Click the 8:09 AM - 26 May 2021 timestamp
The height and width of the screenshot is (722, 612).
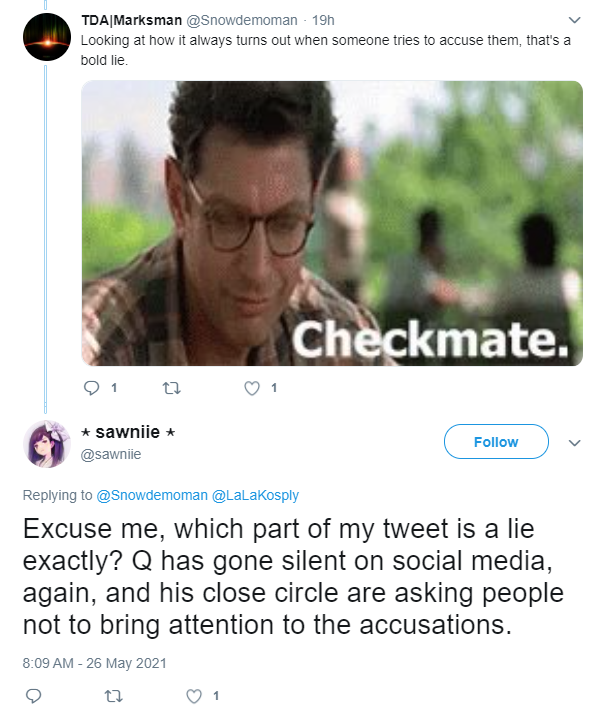pos(94,664)
